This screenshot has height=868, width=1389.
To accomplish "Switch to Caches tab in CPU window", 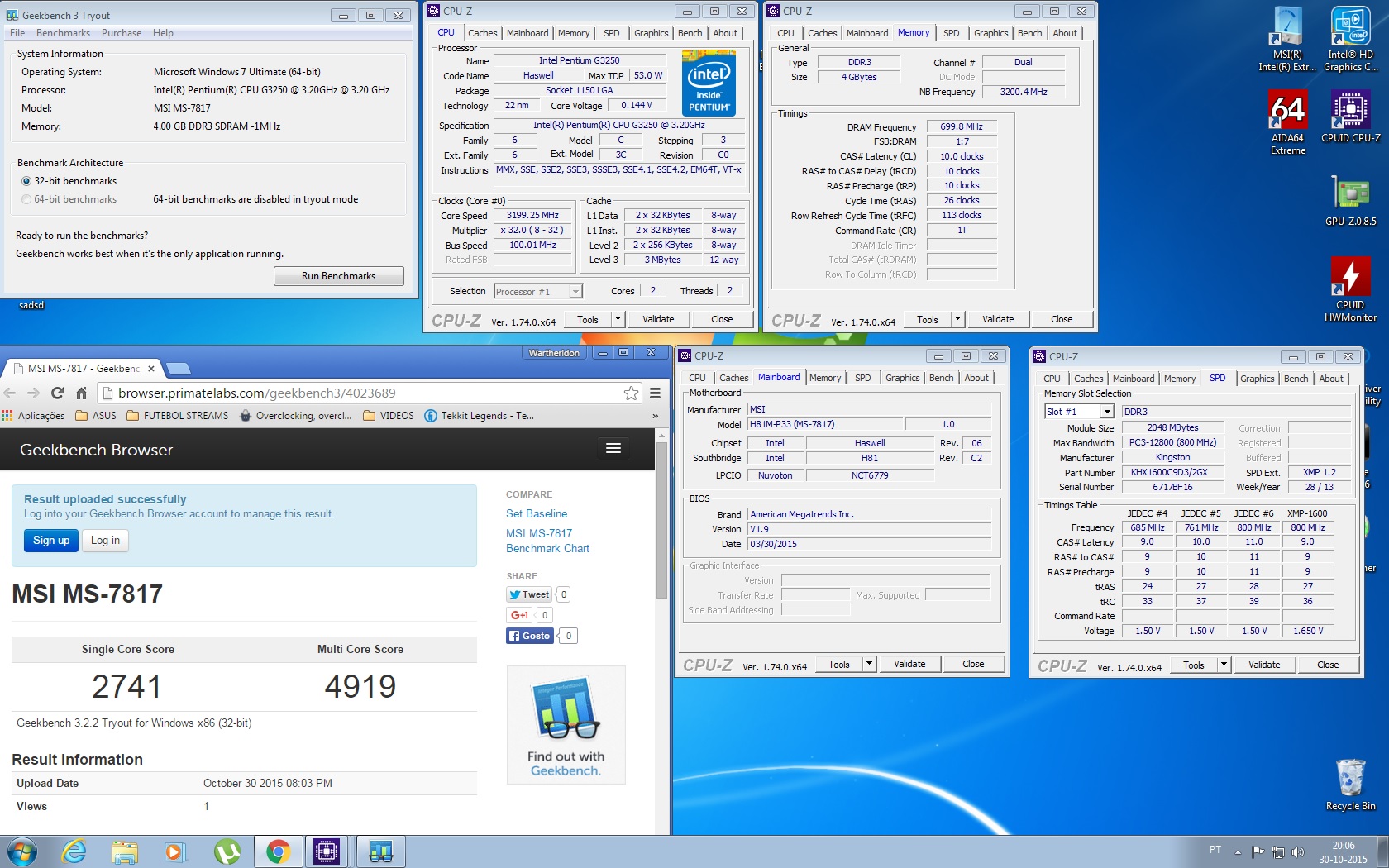I will click(x=482, y=33).
